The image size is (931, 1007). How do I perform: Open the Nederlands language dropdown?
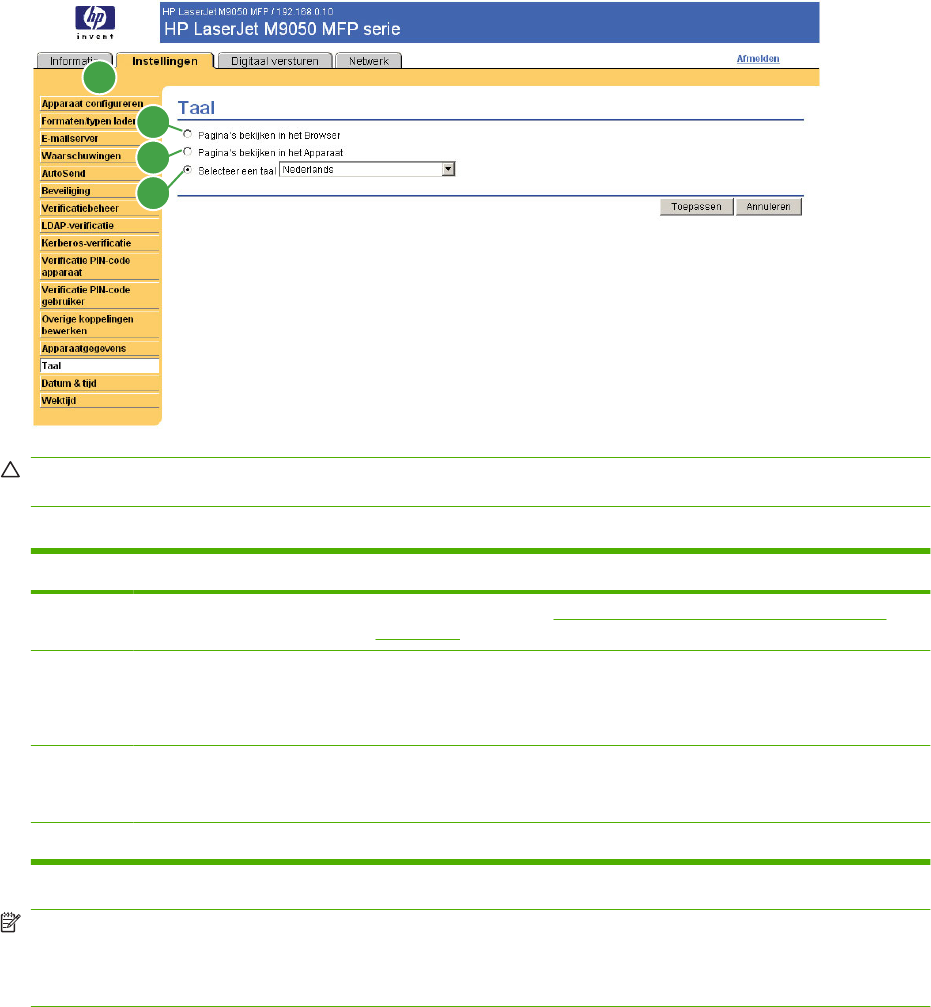click(367, 170)
